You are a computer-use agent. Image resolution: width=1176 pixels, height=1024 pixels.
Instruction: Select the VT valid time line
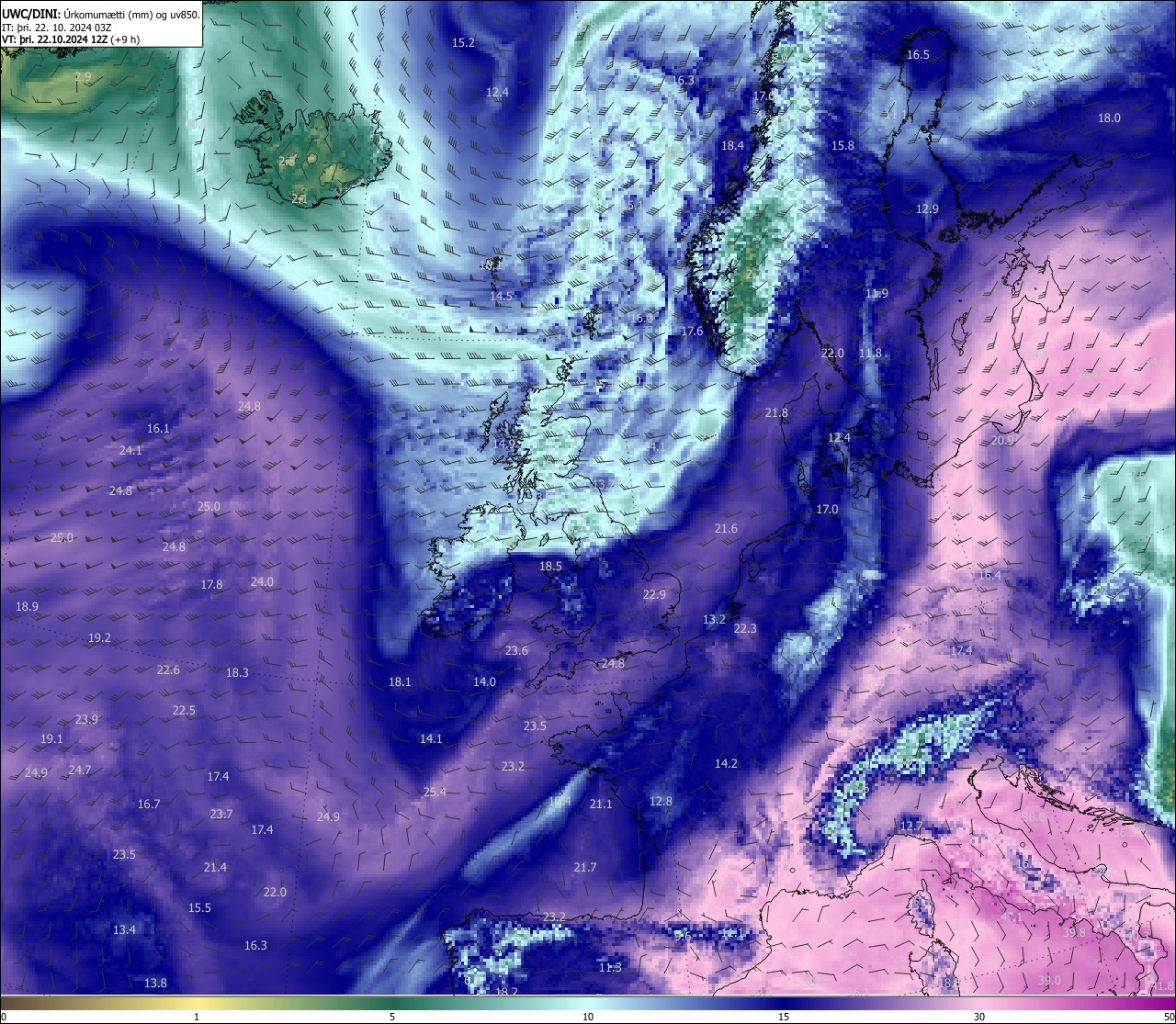(x=71, y=39)
